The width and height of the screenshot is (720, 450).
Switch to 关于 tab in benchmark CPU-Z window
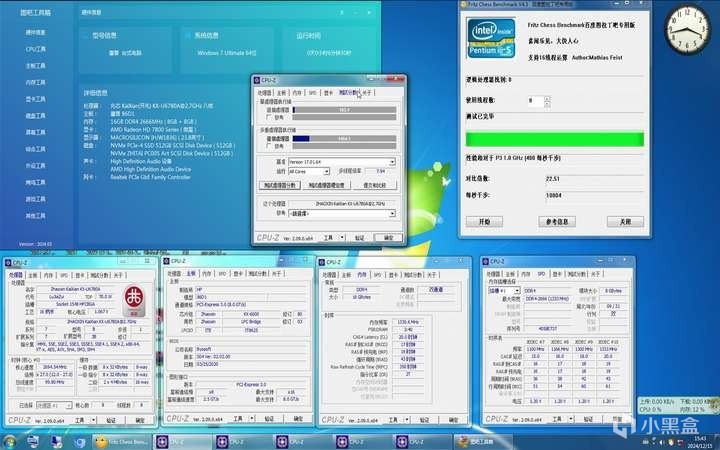click(367, 93)
